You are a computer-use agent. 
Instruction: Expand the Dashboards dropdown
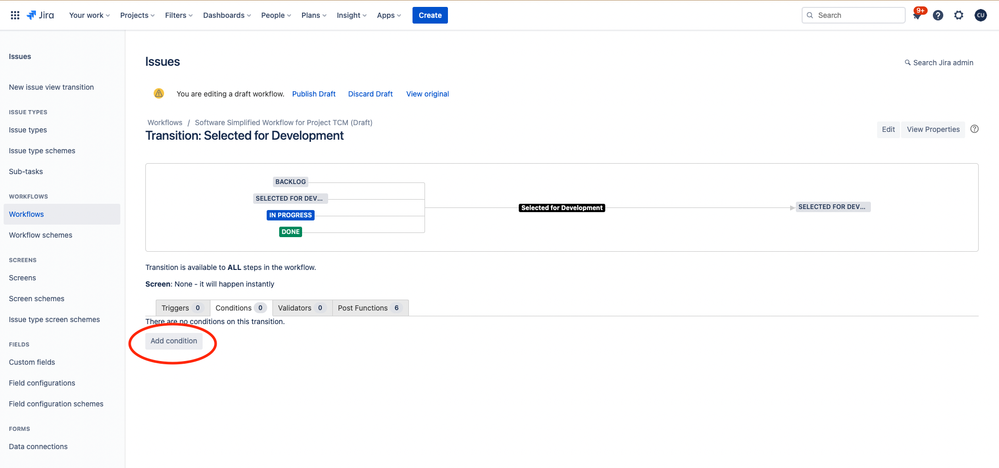pos(227,15)
